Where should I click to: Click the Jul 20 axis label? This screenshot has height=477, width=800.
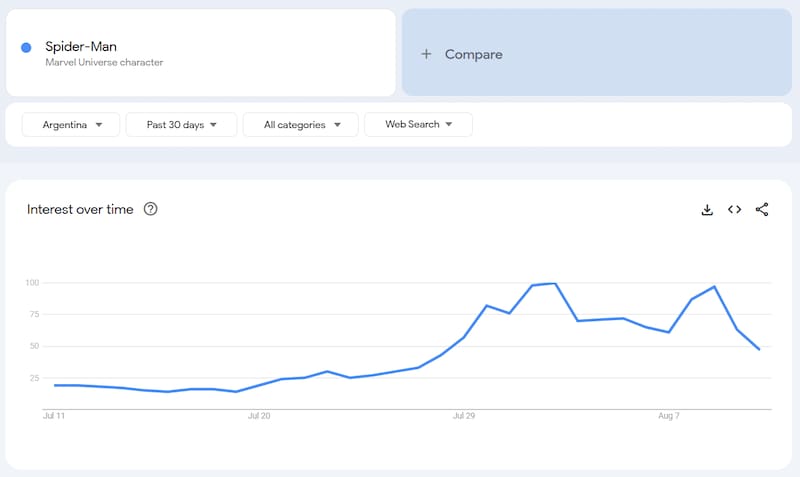click(259, 416)
